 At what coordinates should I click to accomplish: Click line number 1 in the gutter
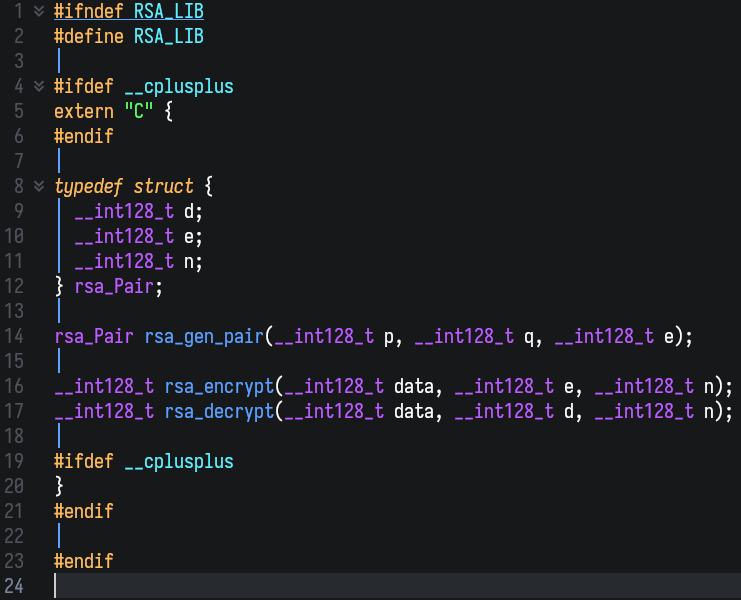pyautogui.click(x=18, y=11)
